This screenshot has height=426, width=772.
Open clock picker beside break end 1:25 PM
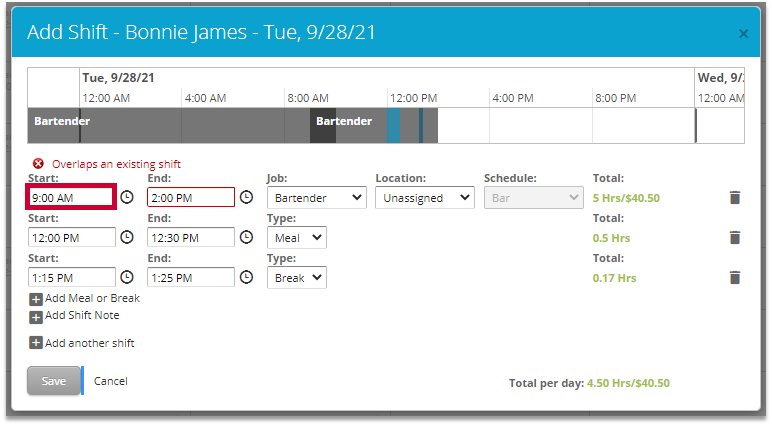(x=246, y=277)
